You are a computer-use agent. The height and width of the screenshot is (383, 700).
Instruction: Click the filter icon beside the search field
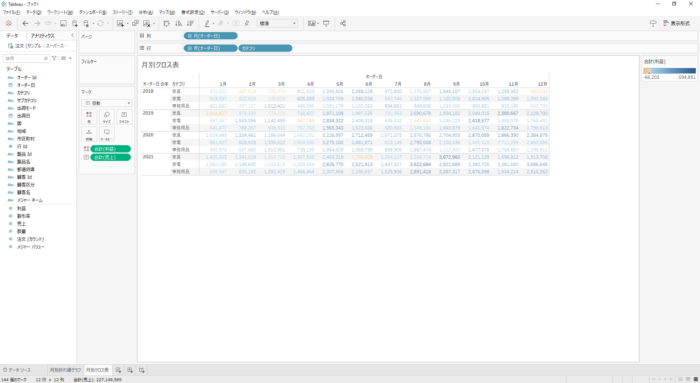click(54, 58)
